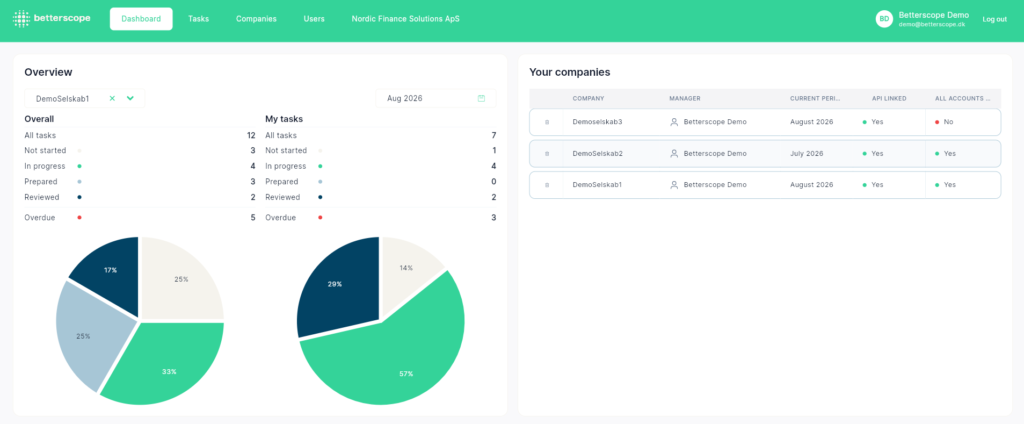Screen dimensions: 1024x424
Task: Click the API LINKED column header
Action: 889,99
